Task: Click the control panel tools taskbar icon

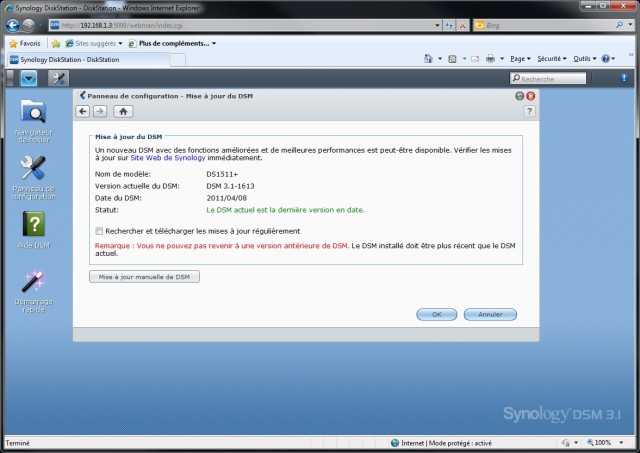Action: [58, 78]
